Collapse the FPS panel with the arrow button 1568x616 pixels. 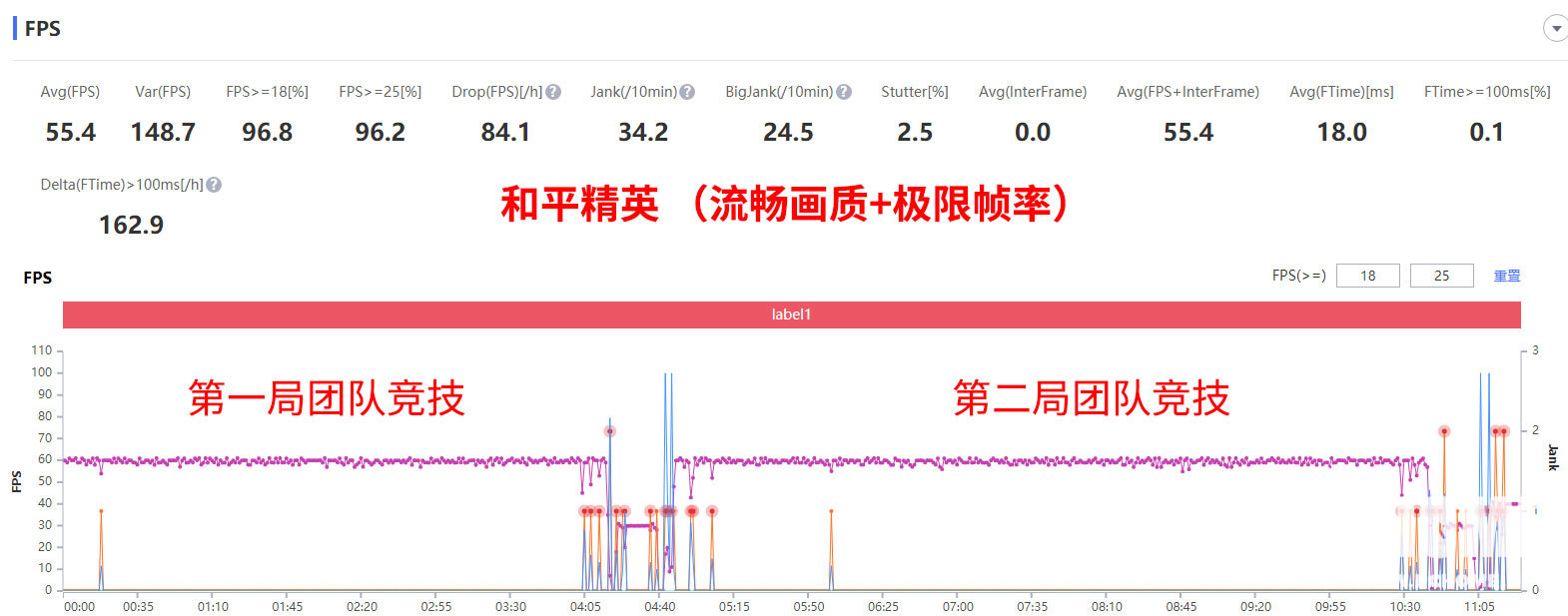[x=1555, y=29]
